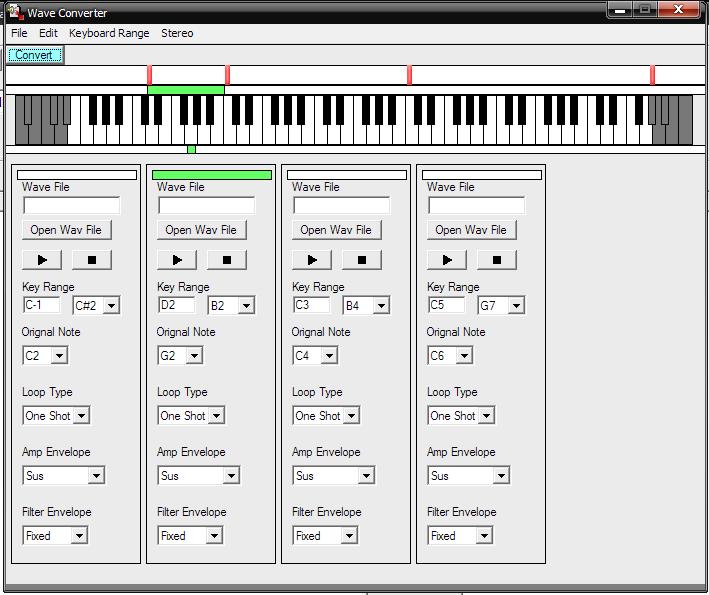Open the fourth panel's Filter Envelope dropdown

click(484, 536)
